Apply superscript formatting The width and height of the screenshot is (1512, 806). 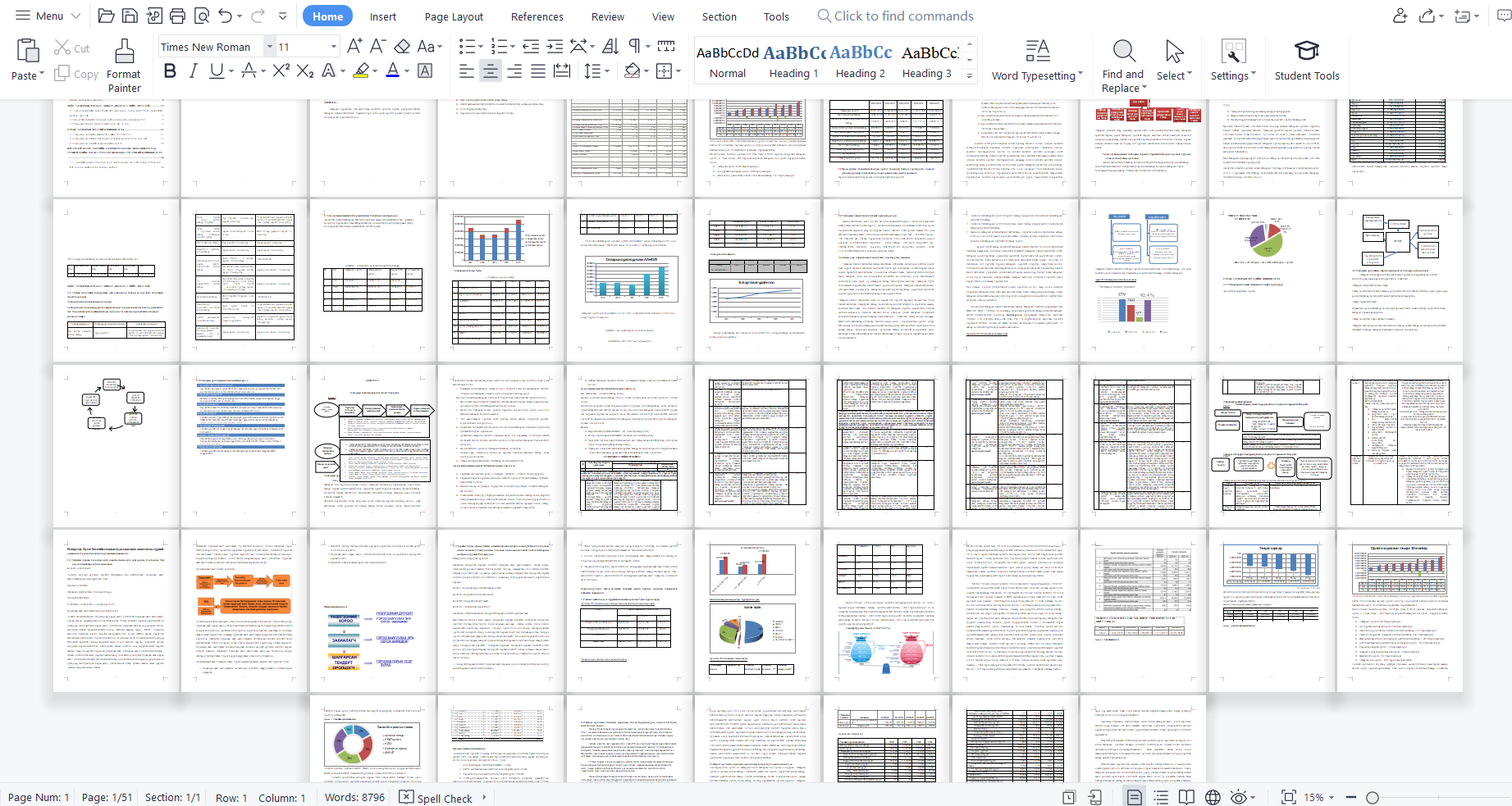tap(281, 71)
